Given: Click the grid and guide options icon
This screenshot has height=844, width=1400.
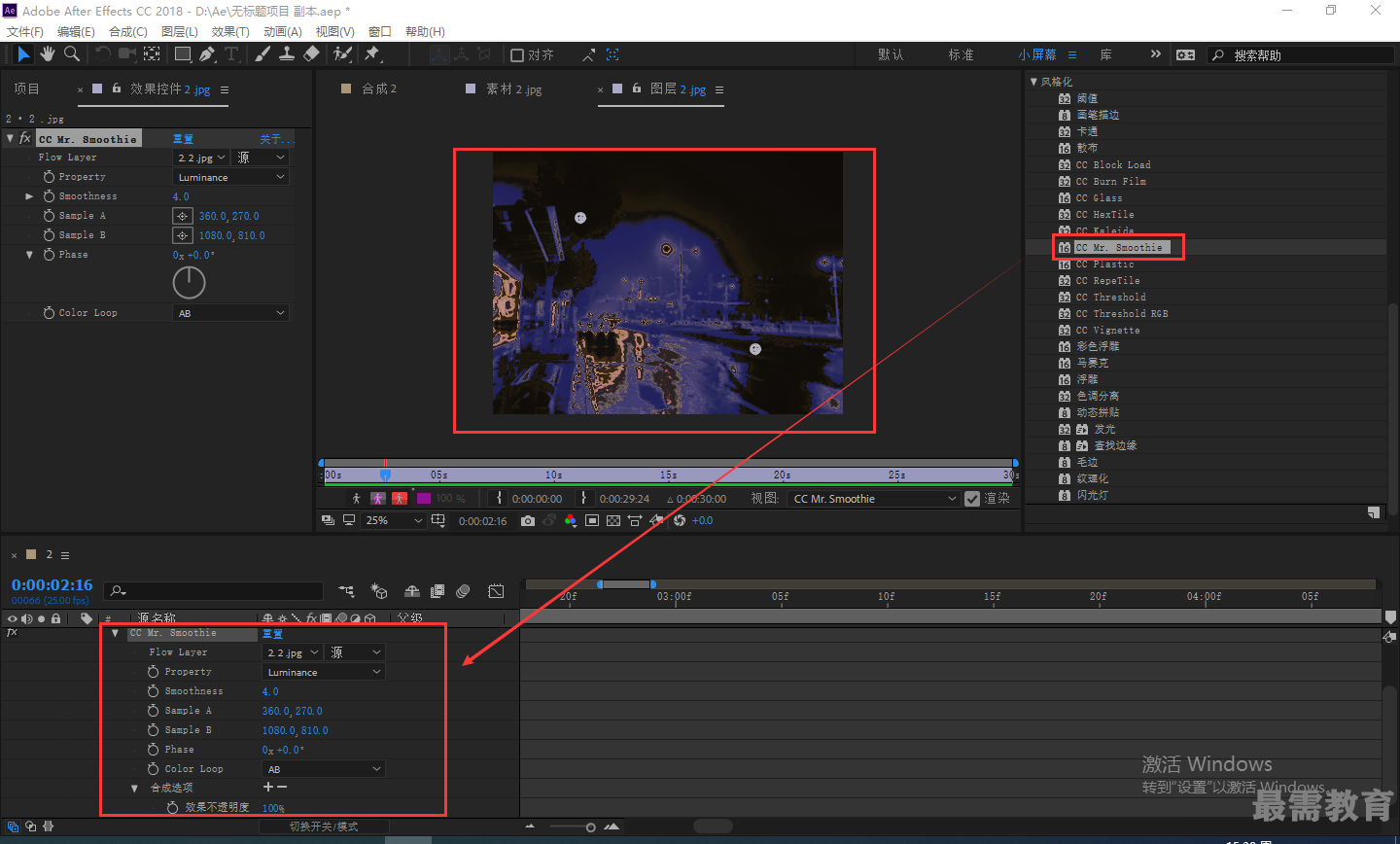Looking at the screenshot, I should [x=438, y=521].
